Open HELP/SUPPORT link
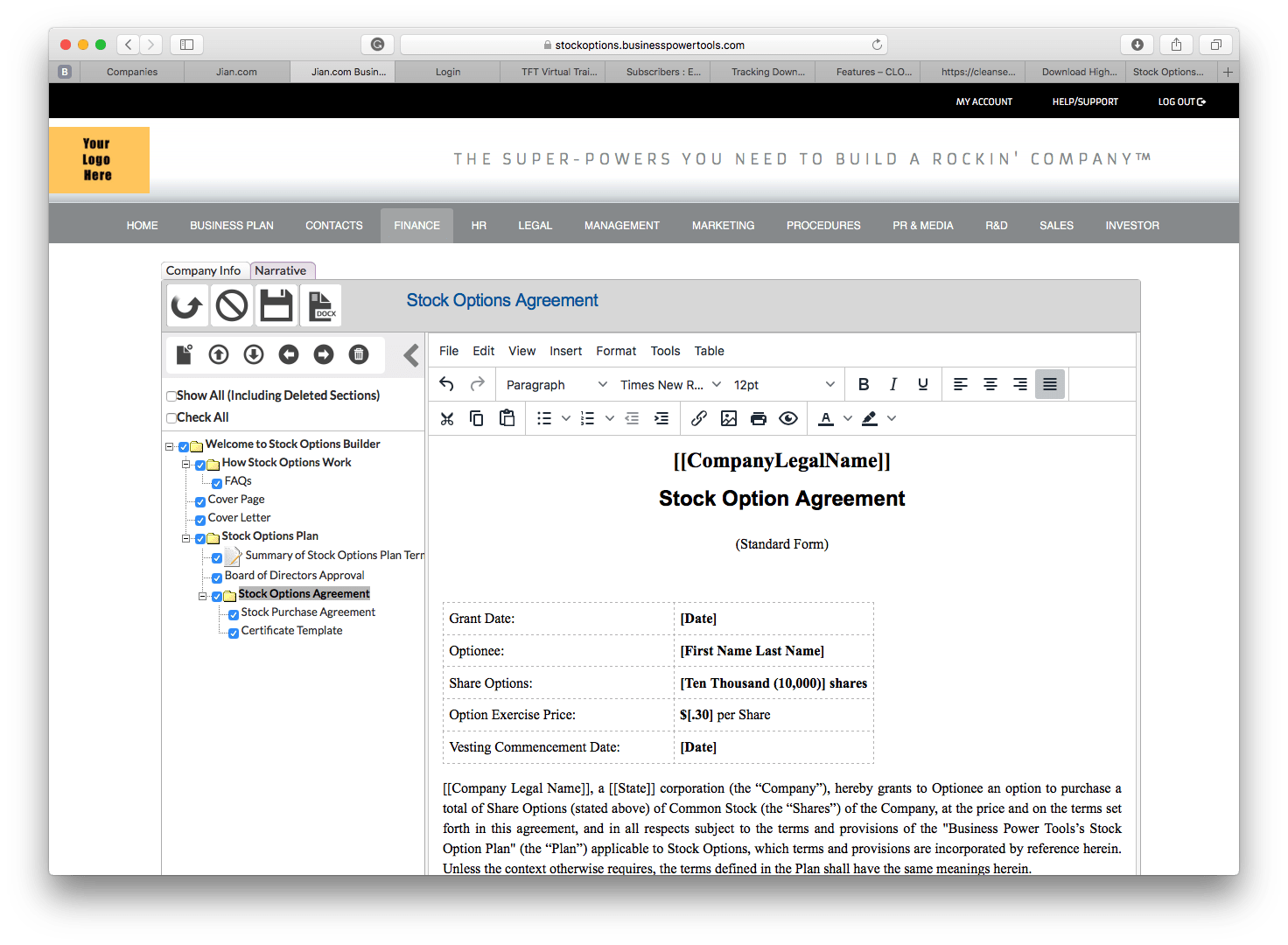1288x945 pixels. 1085,101
